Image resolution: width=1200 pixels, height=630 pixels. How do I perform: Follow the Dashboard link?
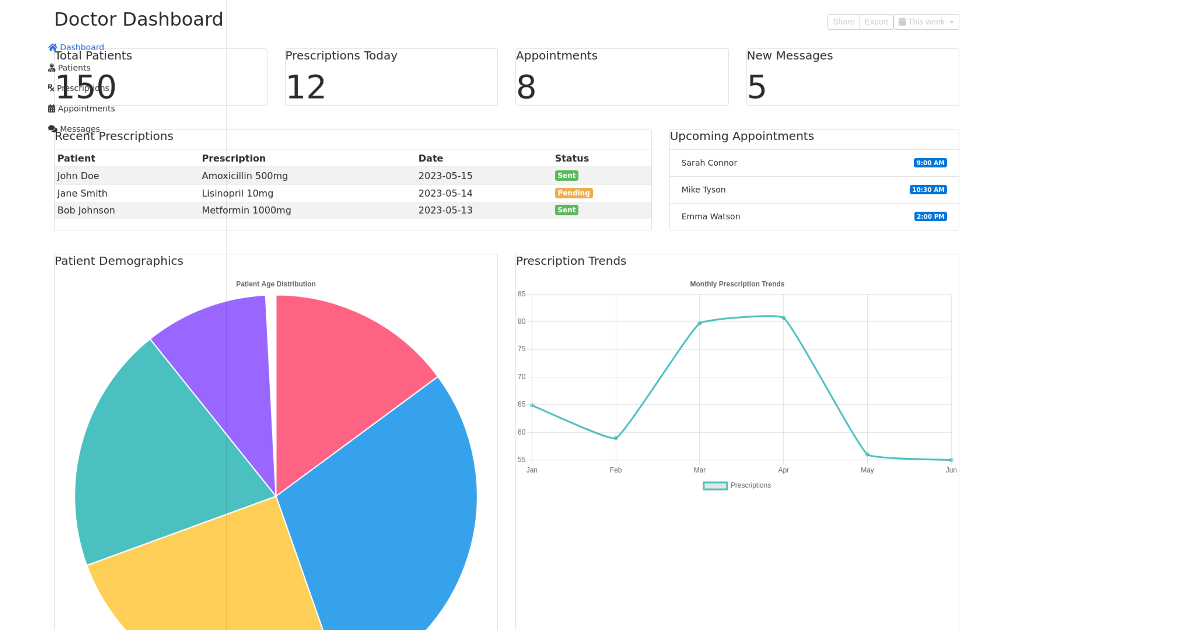(x=82, y=47)
